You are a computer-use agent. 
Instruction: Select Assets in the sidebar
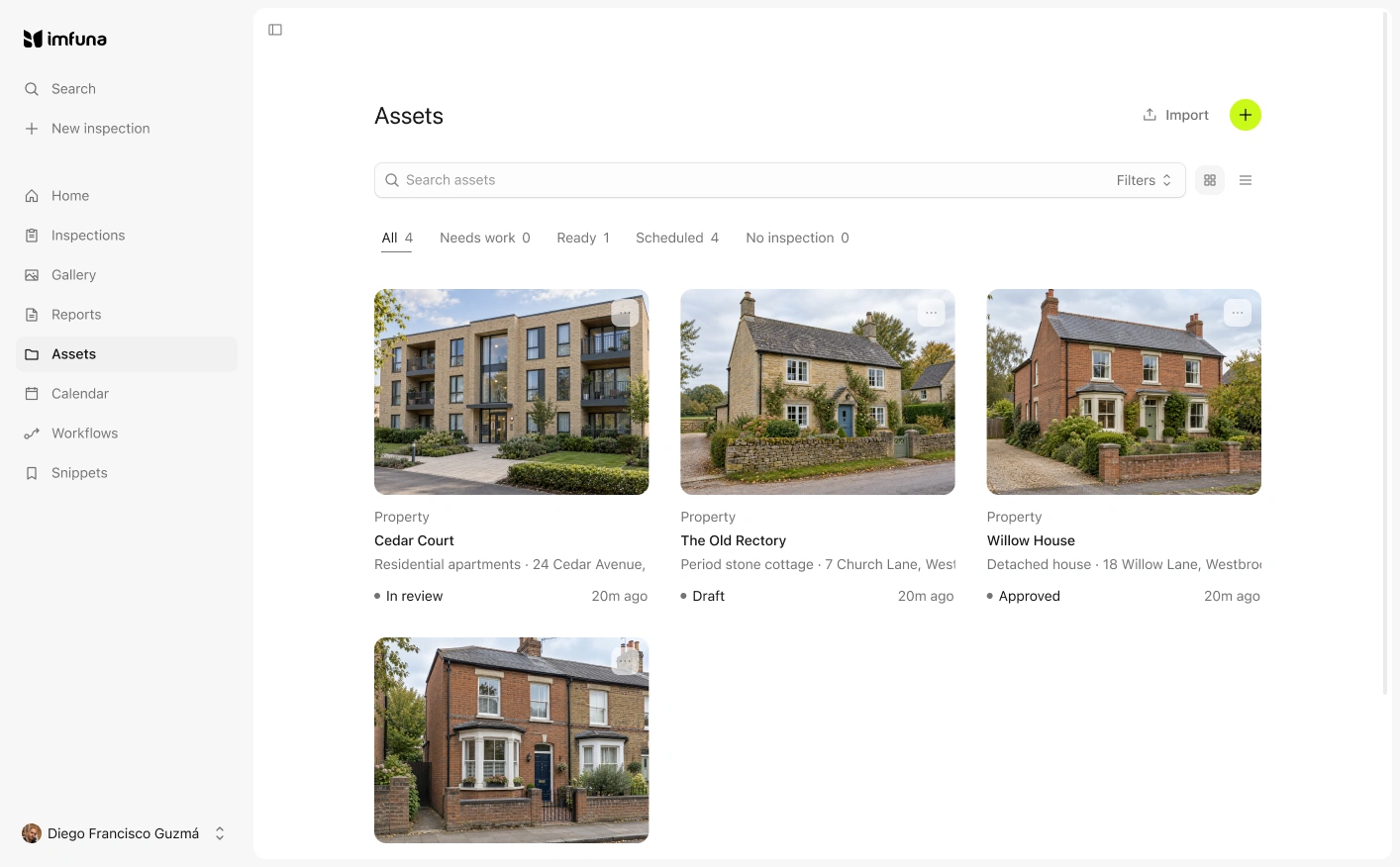click(127, 354)
